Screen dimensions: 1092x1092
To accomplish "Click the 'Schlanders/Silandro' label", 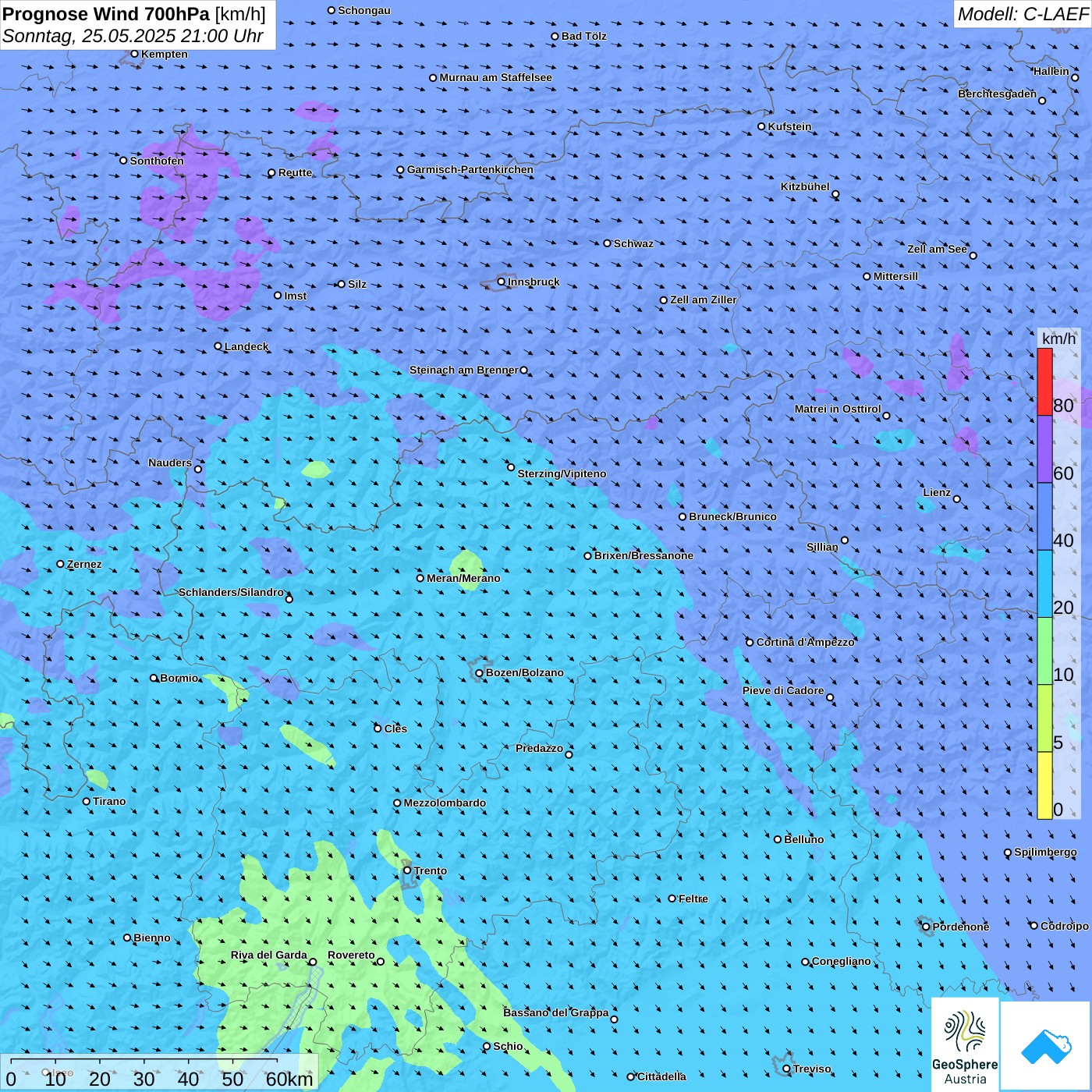I will coord(231,592).
